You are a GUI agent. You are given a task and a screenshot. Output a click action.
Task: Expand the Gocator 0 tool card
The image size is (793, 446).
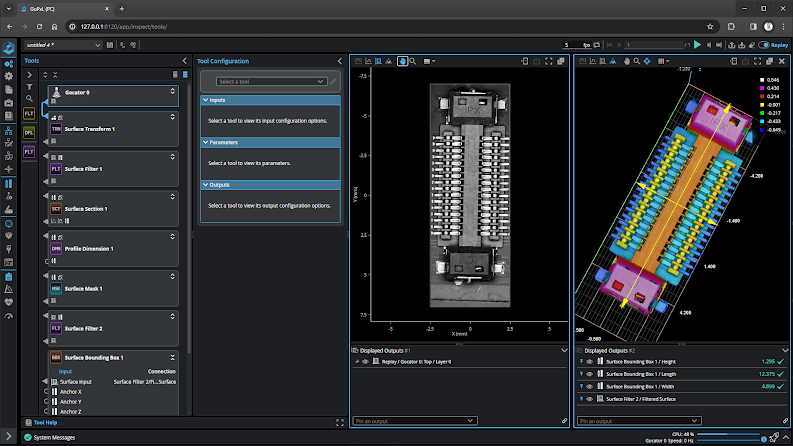click(x=172, y=92)
